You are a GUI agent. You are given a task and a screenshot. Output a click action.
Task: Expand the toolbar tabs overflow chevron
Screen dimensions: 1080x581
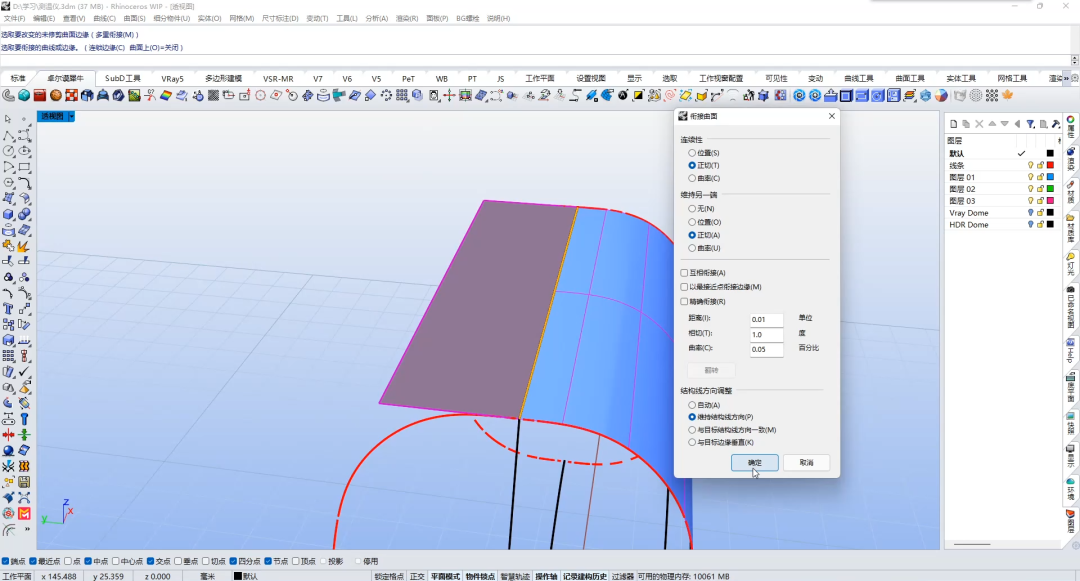point(1066,78)
